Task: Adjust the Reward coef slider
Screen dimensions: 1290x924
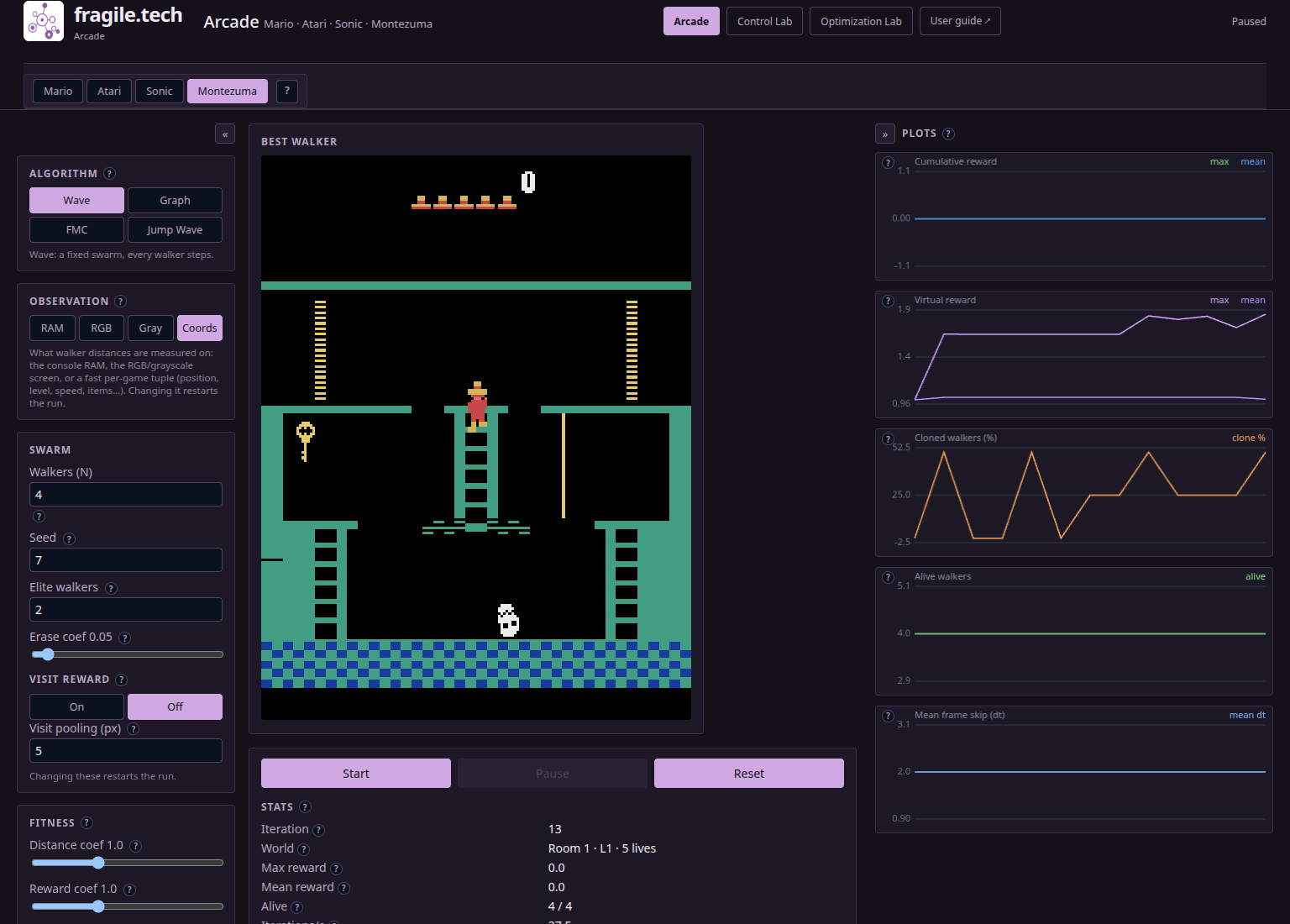Action: click(x=127, y=906)
